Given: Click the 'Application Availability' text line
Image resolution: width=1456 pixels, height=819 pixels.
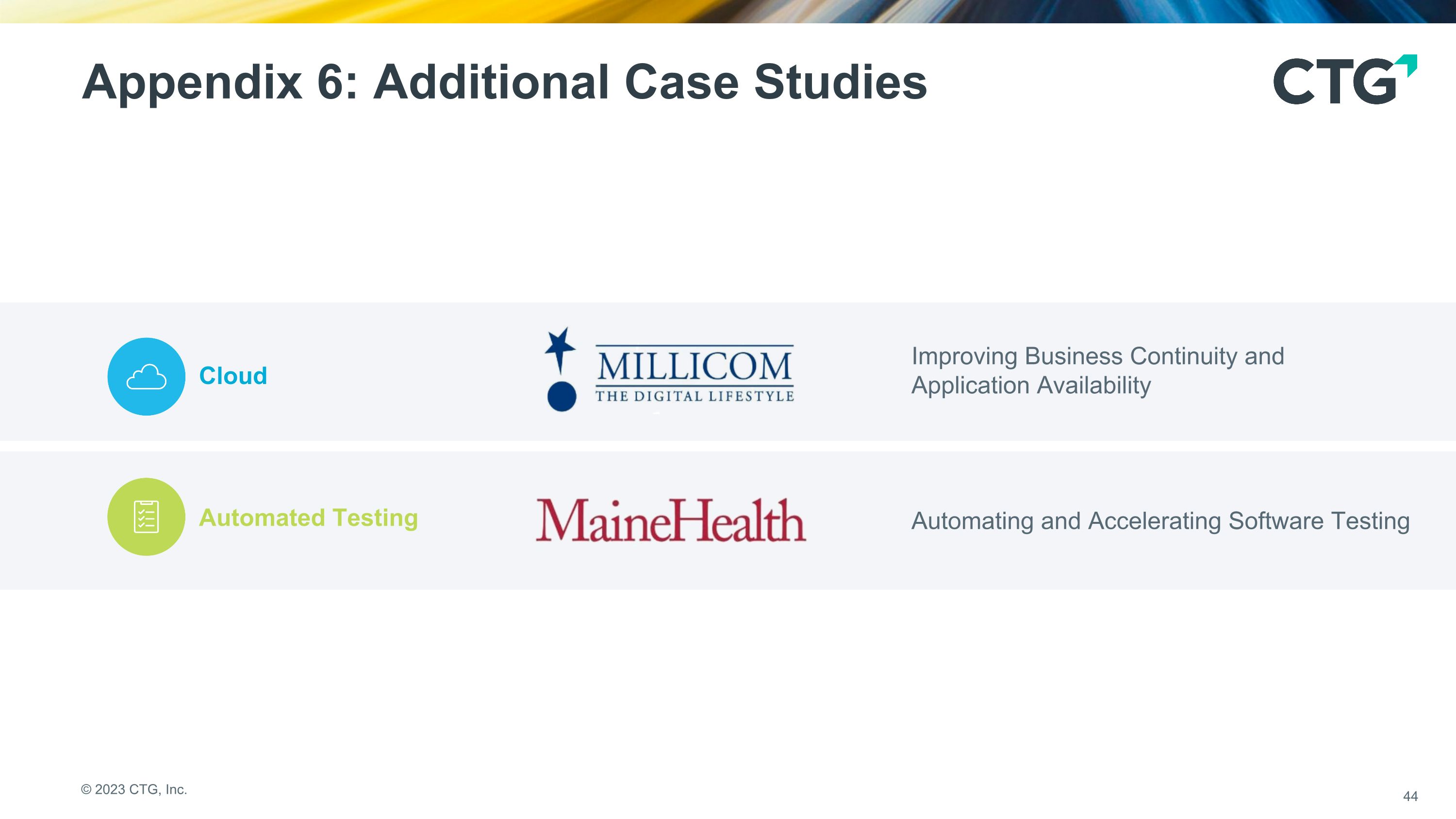Looking at the screenshot, I should click(x=1031, y=385).
